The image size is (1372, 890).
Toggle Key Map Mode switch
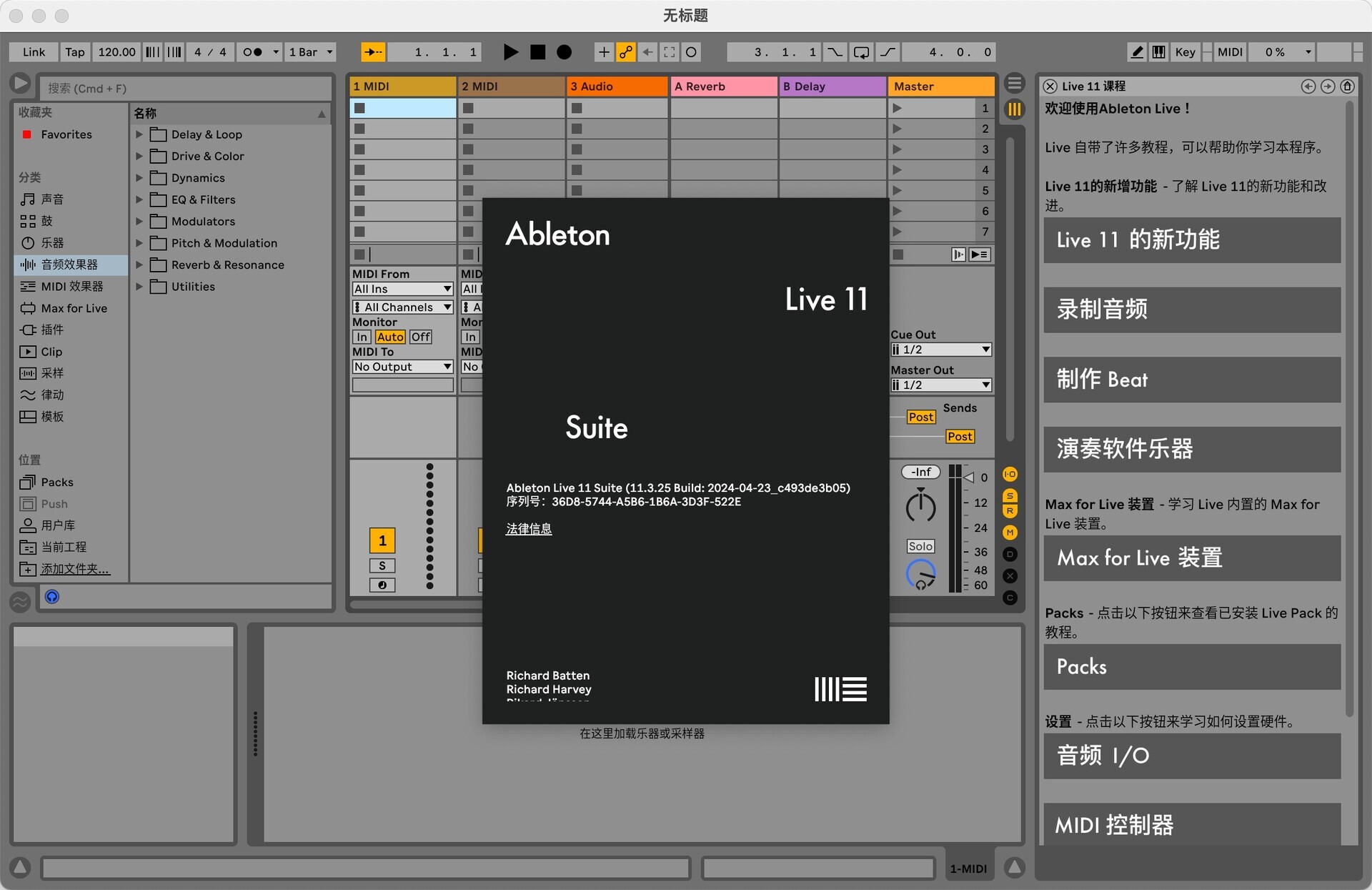coord(1185,52)
